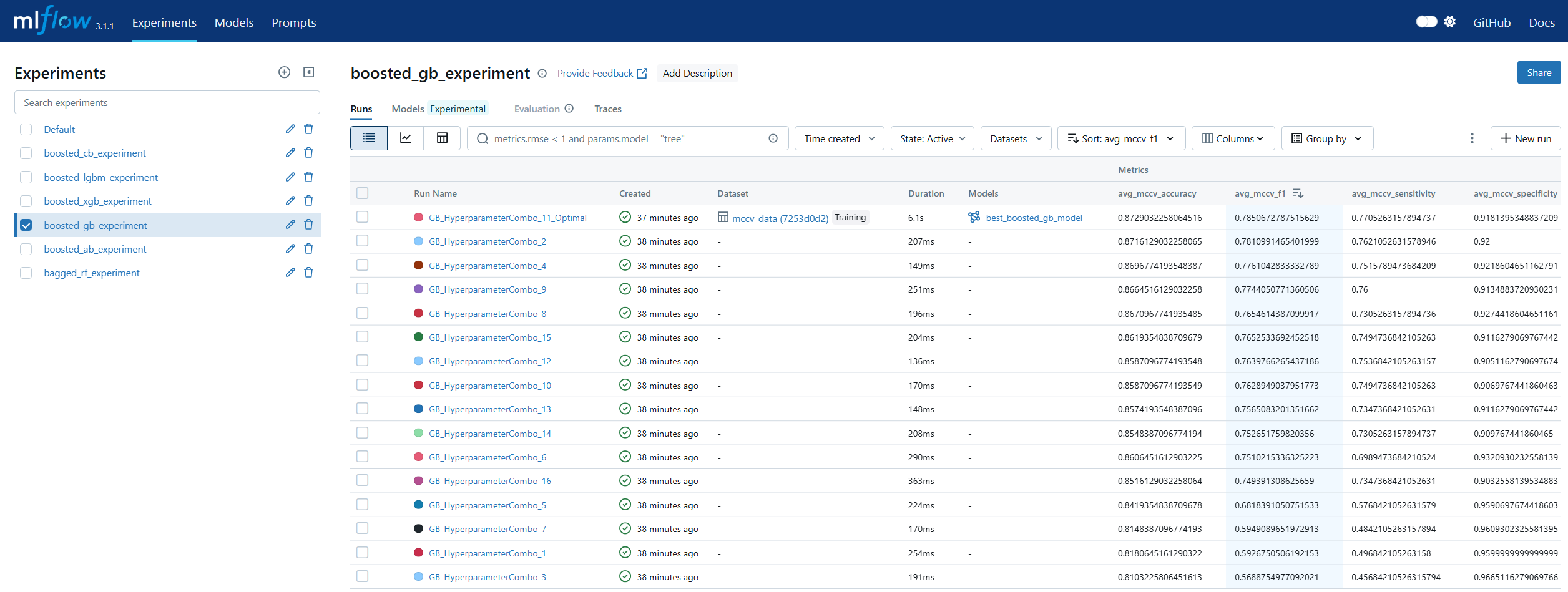Edit boosted_ab_experiment pencil icon
The width and height of the screenshot is (1568, 592).
pyautogui.click(x=290, y=249)
